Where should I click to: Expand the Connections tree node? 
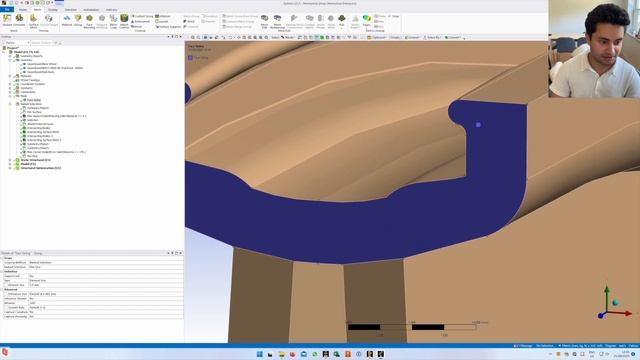pyautogui.click(x=10, y=92)
